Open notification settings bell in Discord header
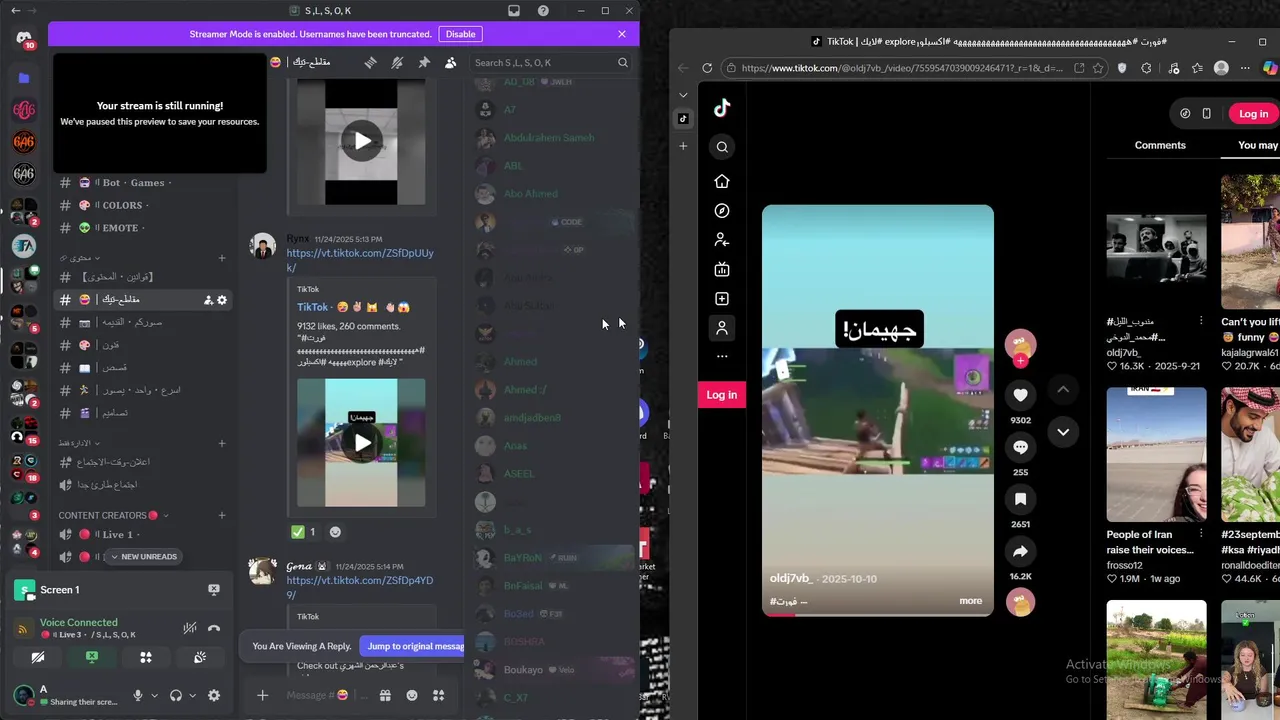Screen dimensions: 1280x720 (x=397, y=62)
